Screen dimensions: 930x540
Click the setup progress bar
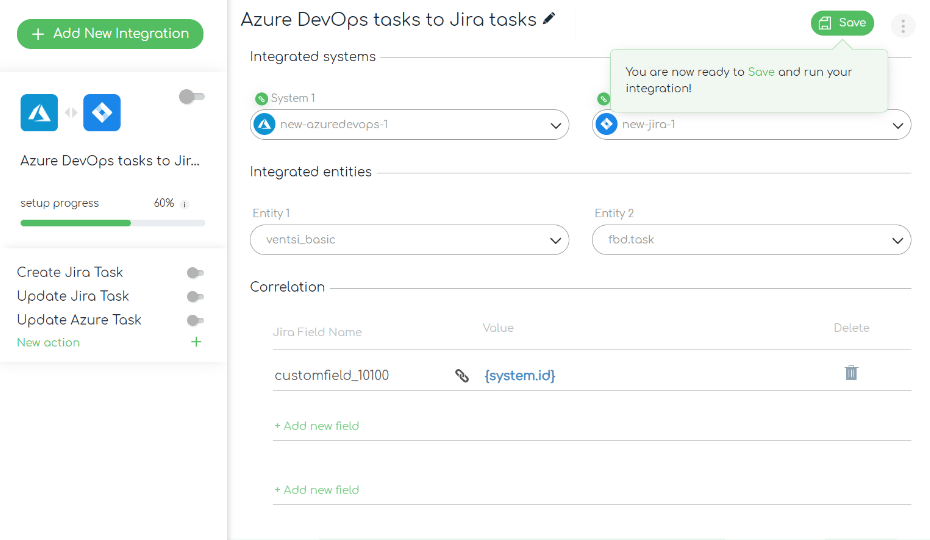113,223
